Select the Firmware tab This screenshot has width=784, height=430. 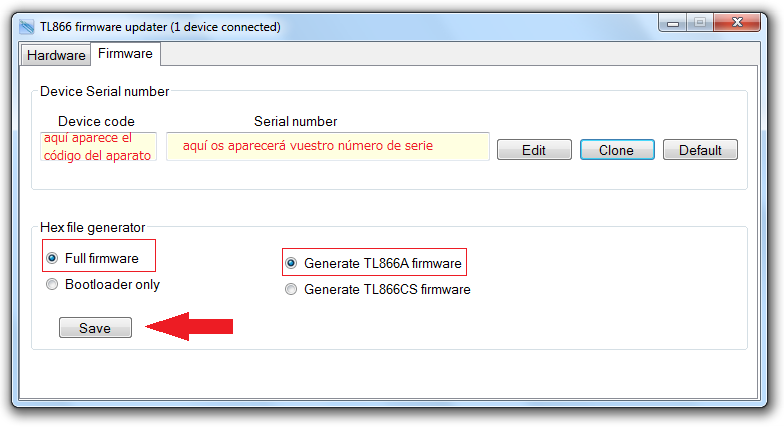tap(125, 54)
